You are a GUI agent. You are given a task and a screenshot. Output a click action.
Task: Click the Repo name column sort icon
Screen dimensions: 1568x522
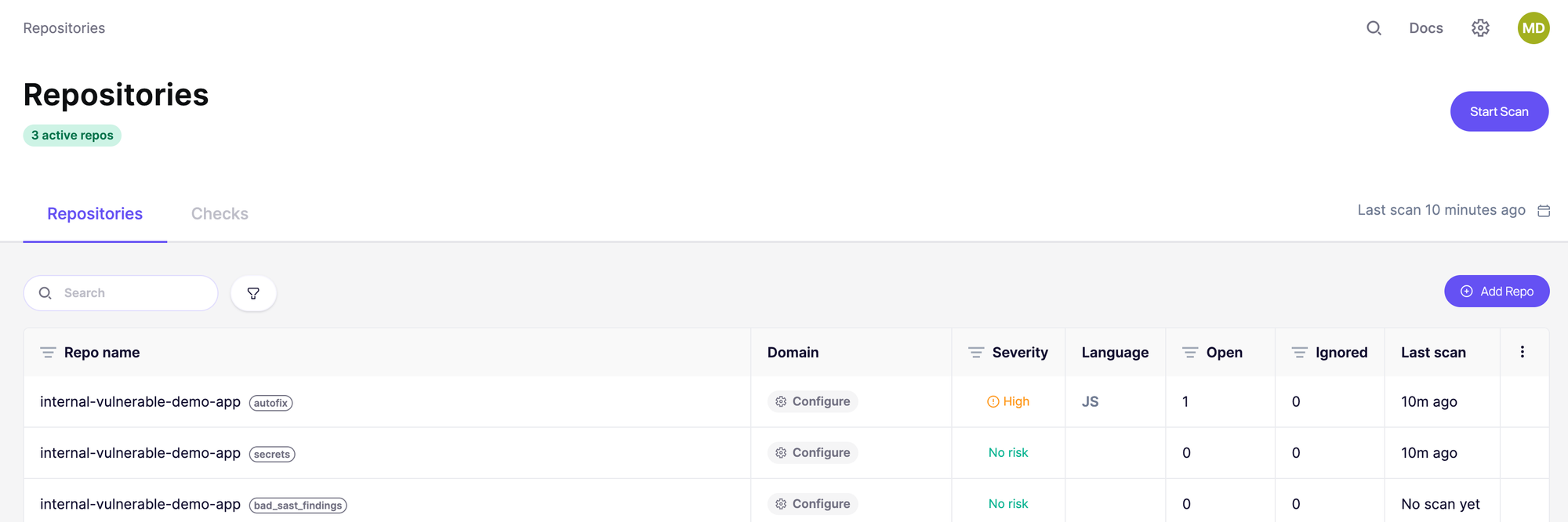(x=48, y=353)
